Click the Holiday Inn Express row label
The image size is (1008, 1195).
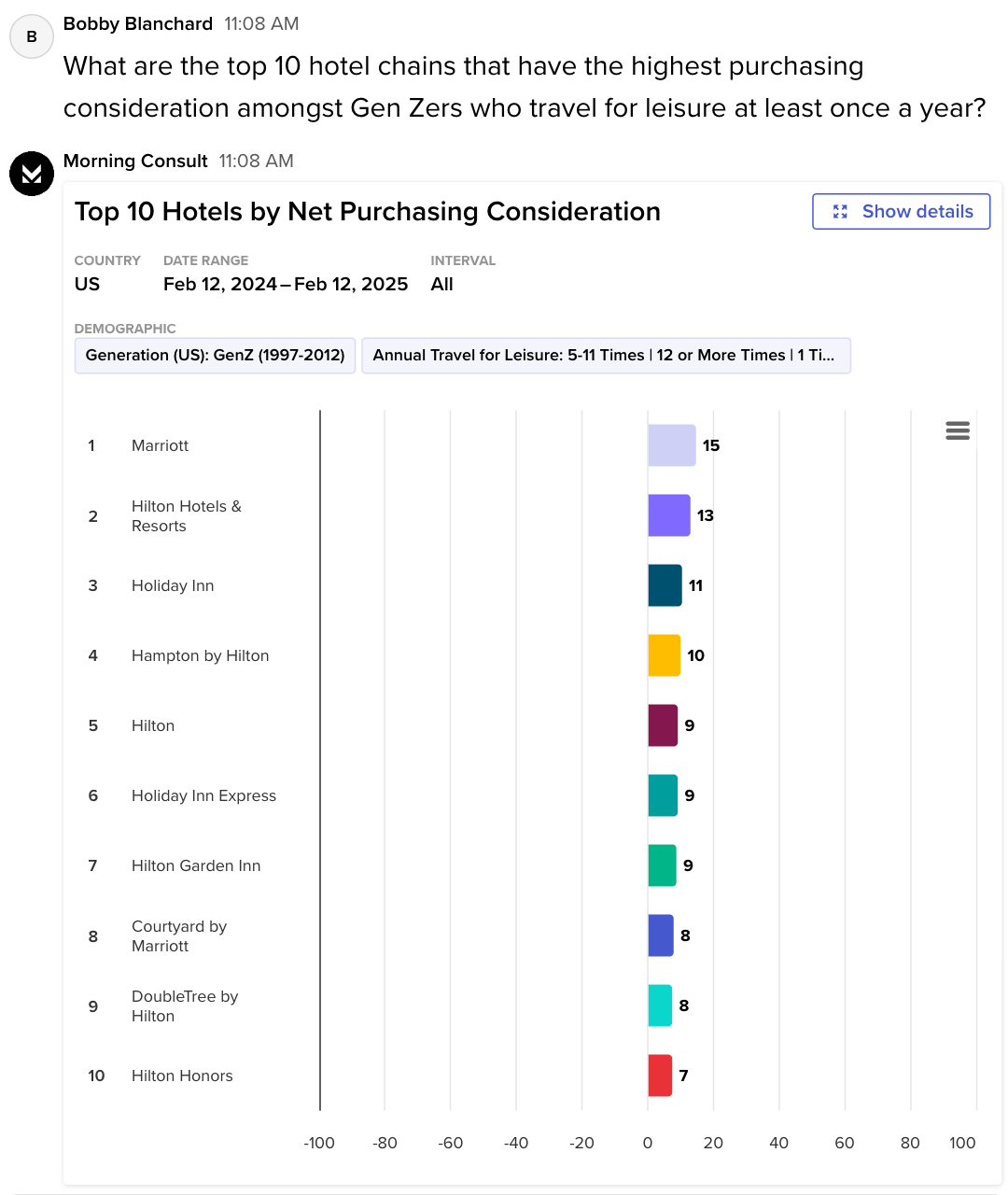203,795
